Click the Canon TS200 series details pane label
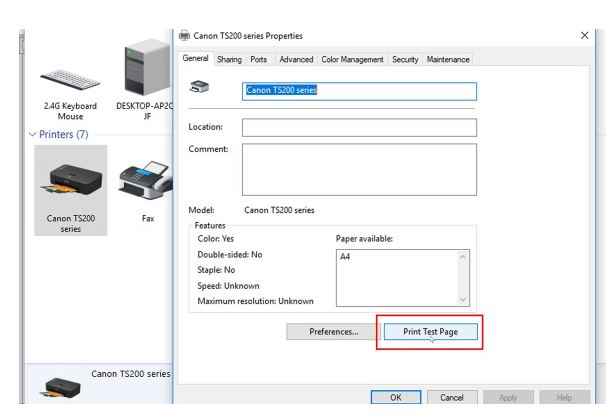606x414 pixels. tap(131, 374)
